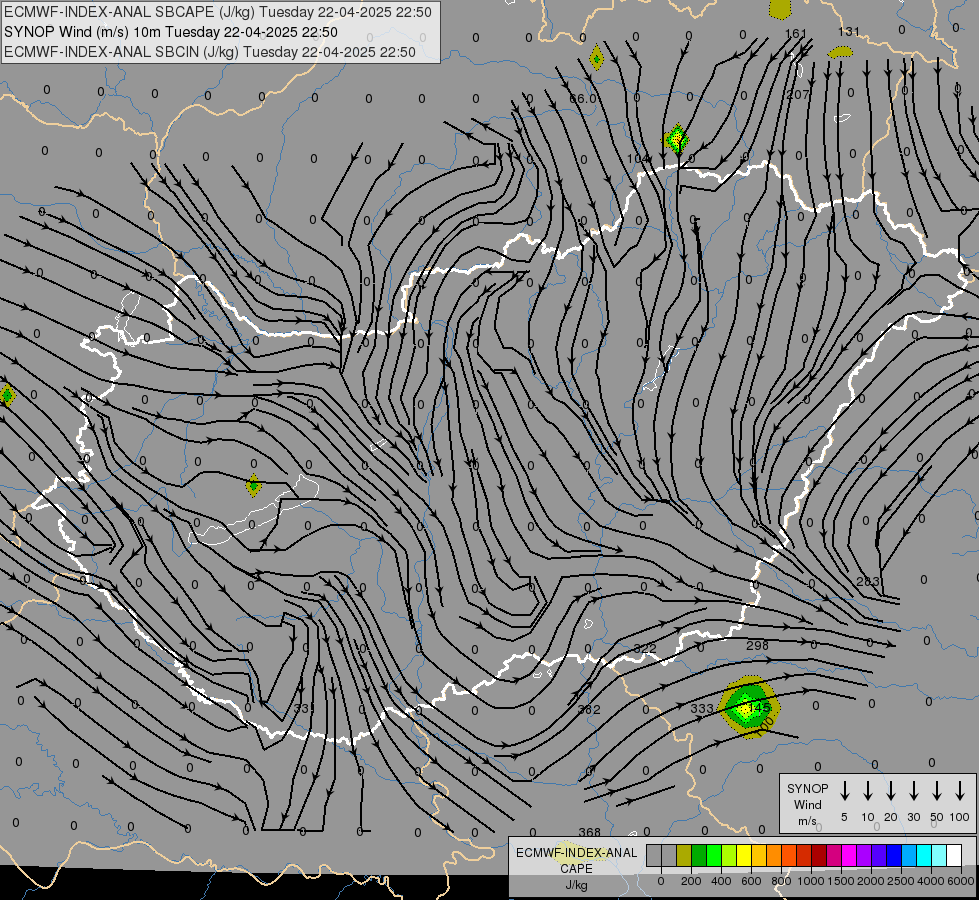Viewport: 979px width, 900px height.
Task: Click the white swatch at the scale's end
Action: tap(953, 856)
